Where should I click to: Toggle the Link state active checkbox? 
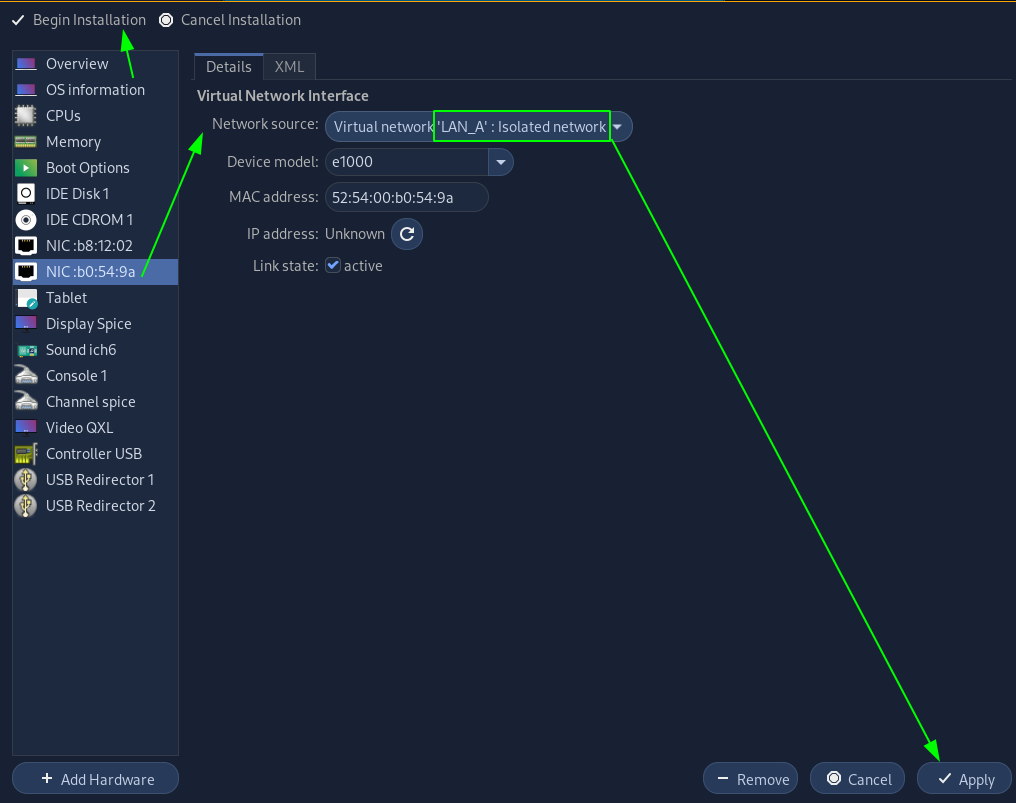(333, 266)
